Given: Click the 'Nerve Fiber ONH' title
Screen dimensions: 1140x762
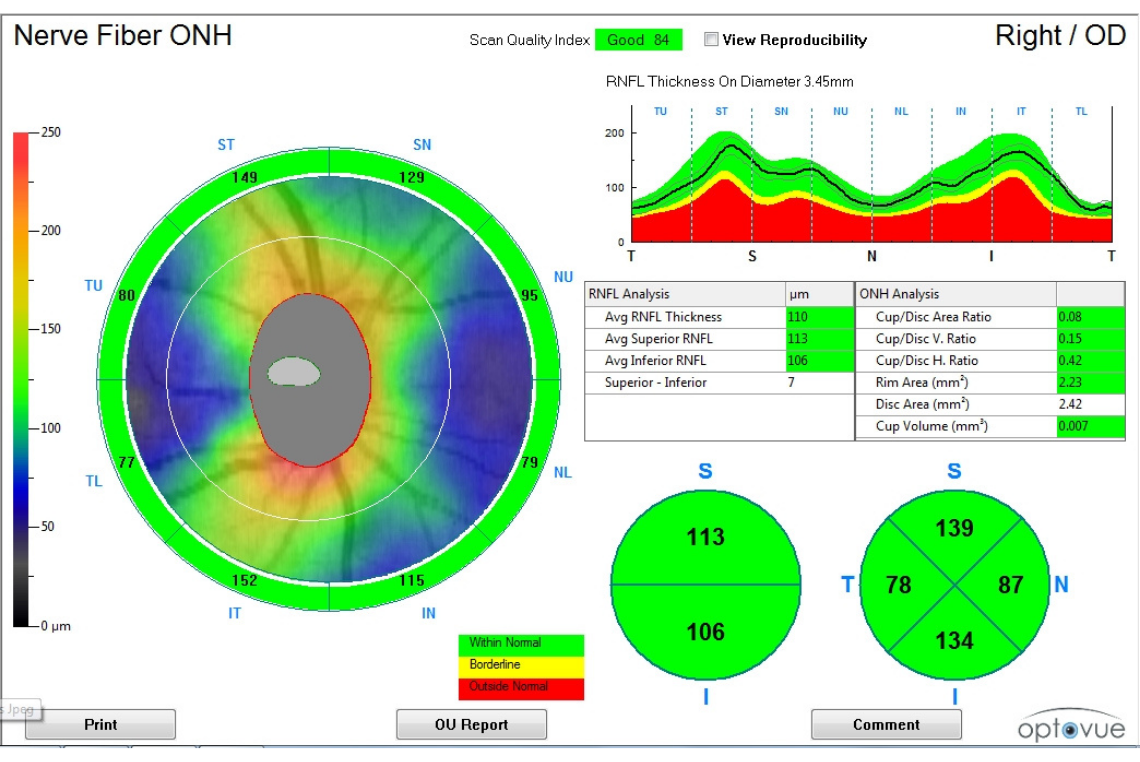Looking at the screenshot, I should pos(123,35).
